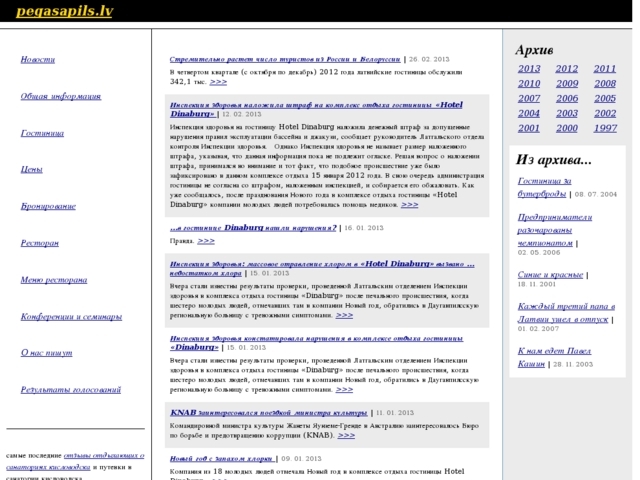
Task: Open the 2013 archive year
Action: (x=529, y=69)
